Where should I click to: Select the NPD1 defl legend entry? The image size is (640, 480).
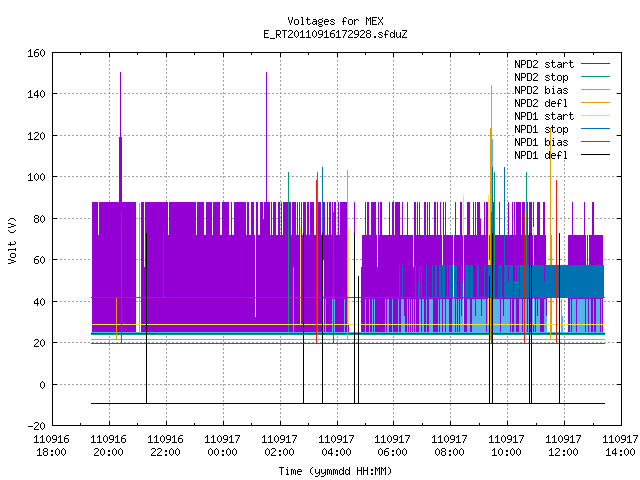click(541, 155)
